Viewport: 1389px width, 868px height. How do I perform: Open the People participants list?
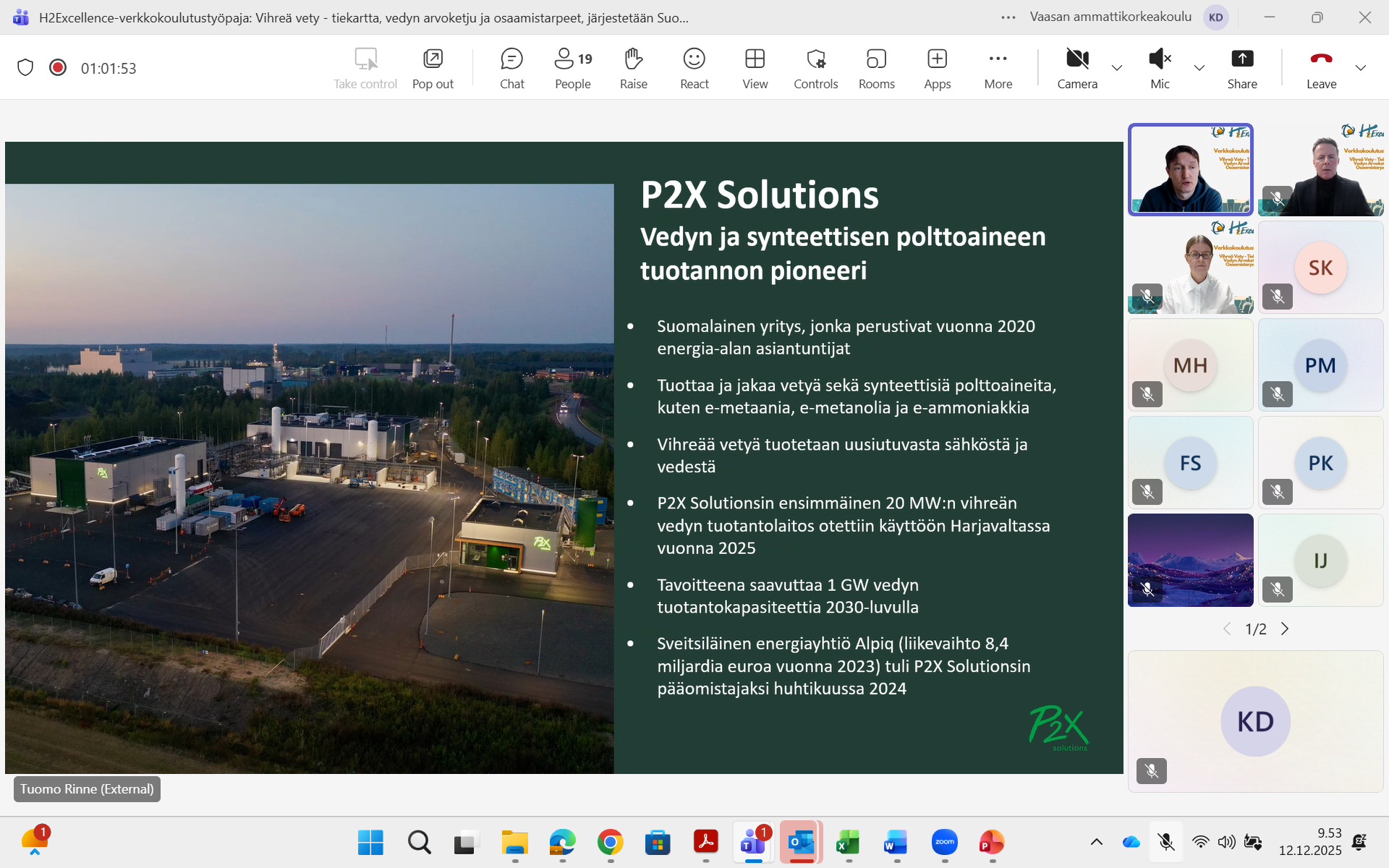coord(572,68)
